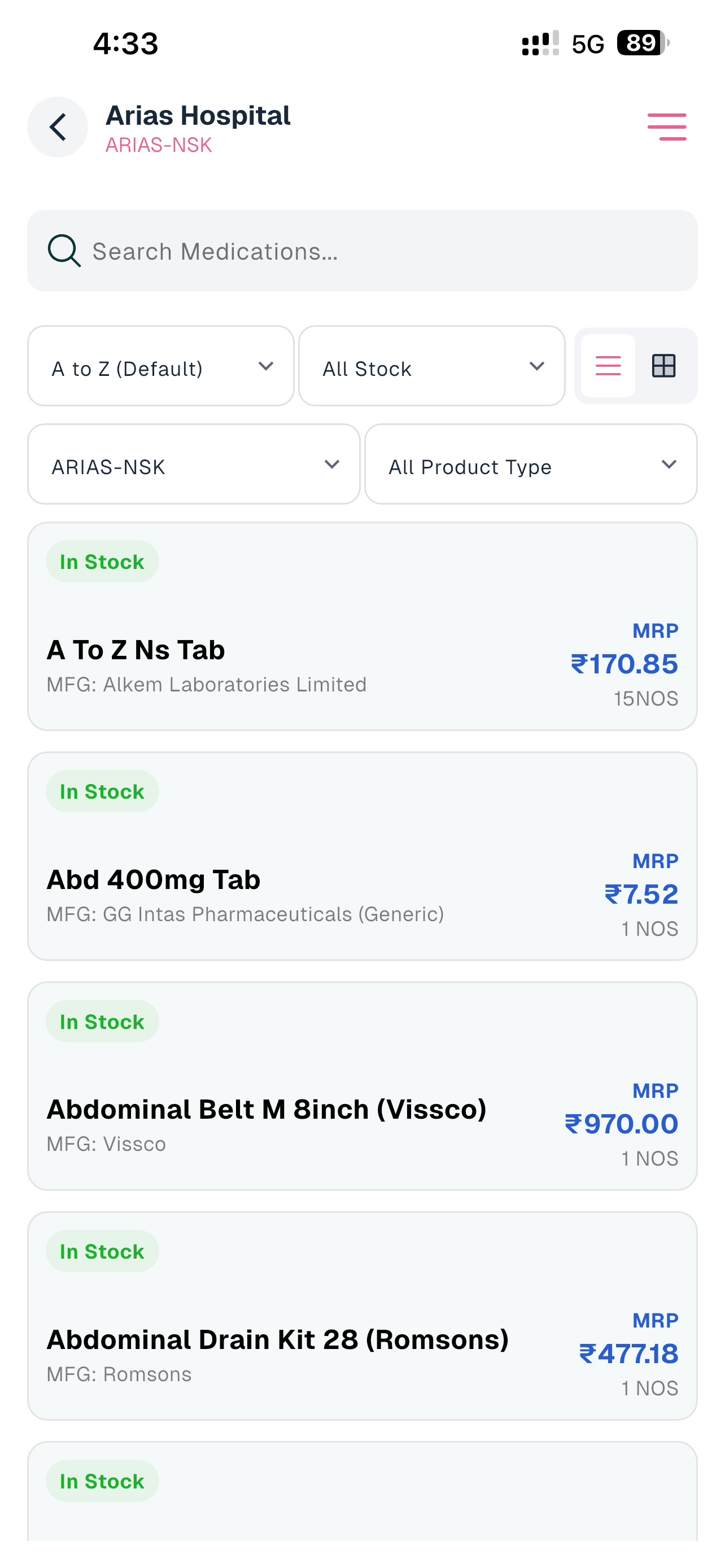Tap the ARIAS-NSK subtitle under hospital name
This screenshot has width=725, height=1568.
pos(159,145)
